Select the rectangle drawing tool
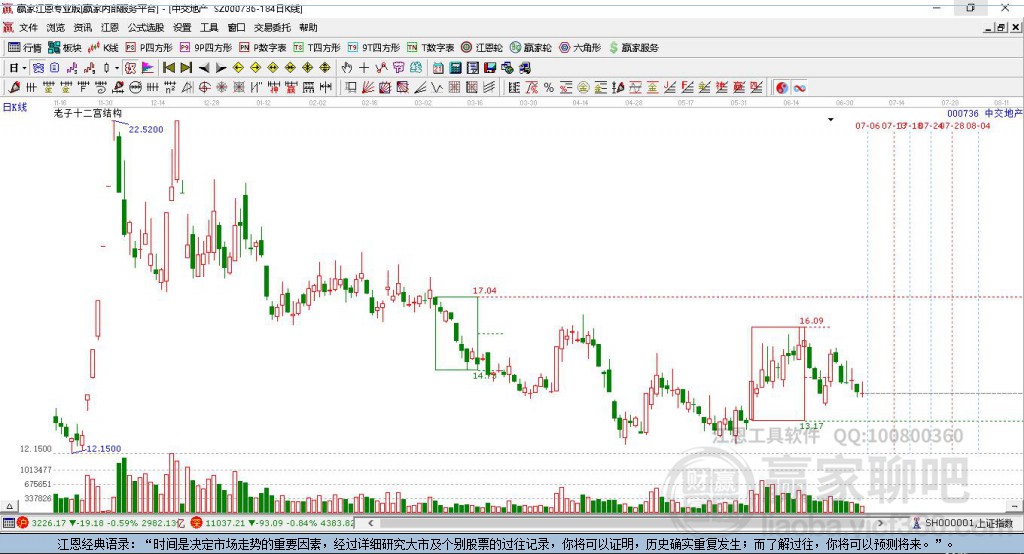Viewport: 1024px width, 554px height. pos(351,88)
